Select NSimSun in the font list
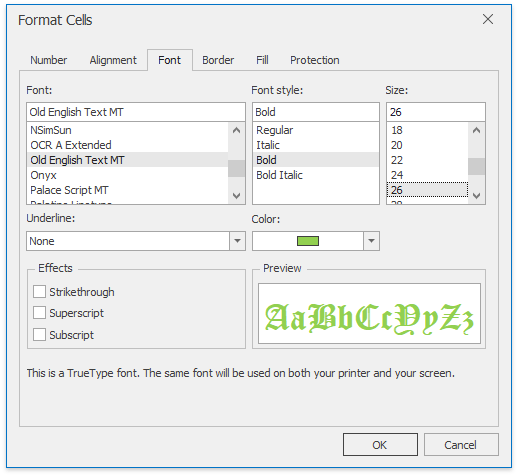This screenshot has height=476, width=518. 128,130
